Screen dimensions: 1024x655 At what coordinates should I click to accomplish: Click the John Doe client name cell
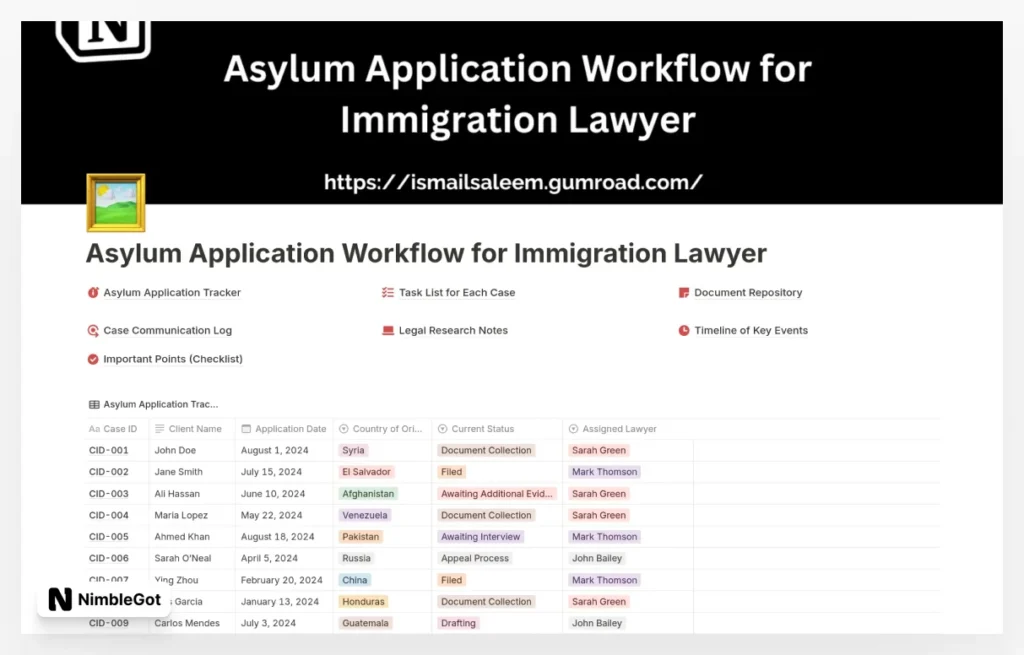[x=175, y=451]
